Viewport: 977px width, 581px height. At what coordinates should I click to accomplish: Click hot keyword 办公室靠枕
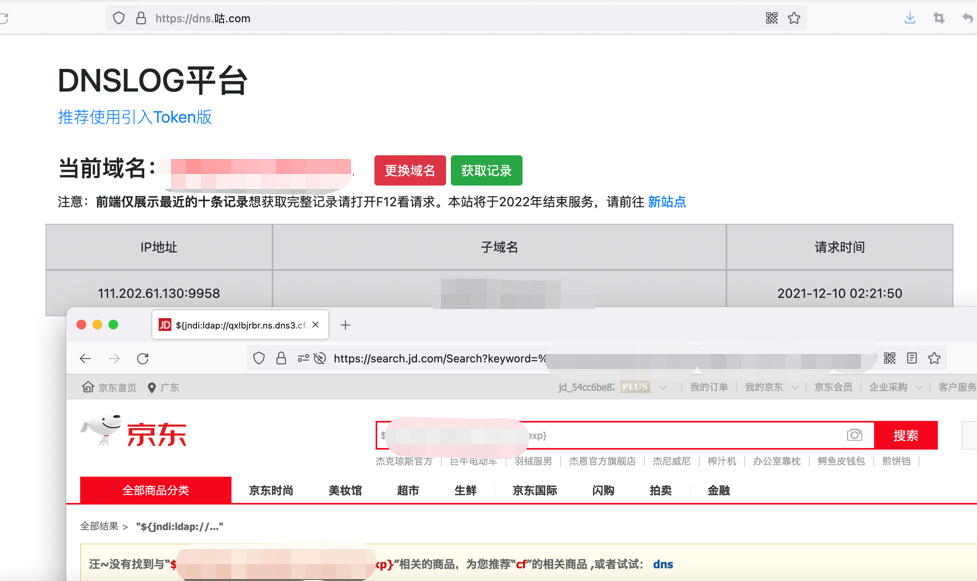point(776,461)
